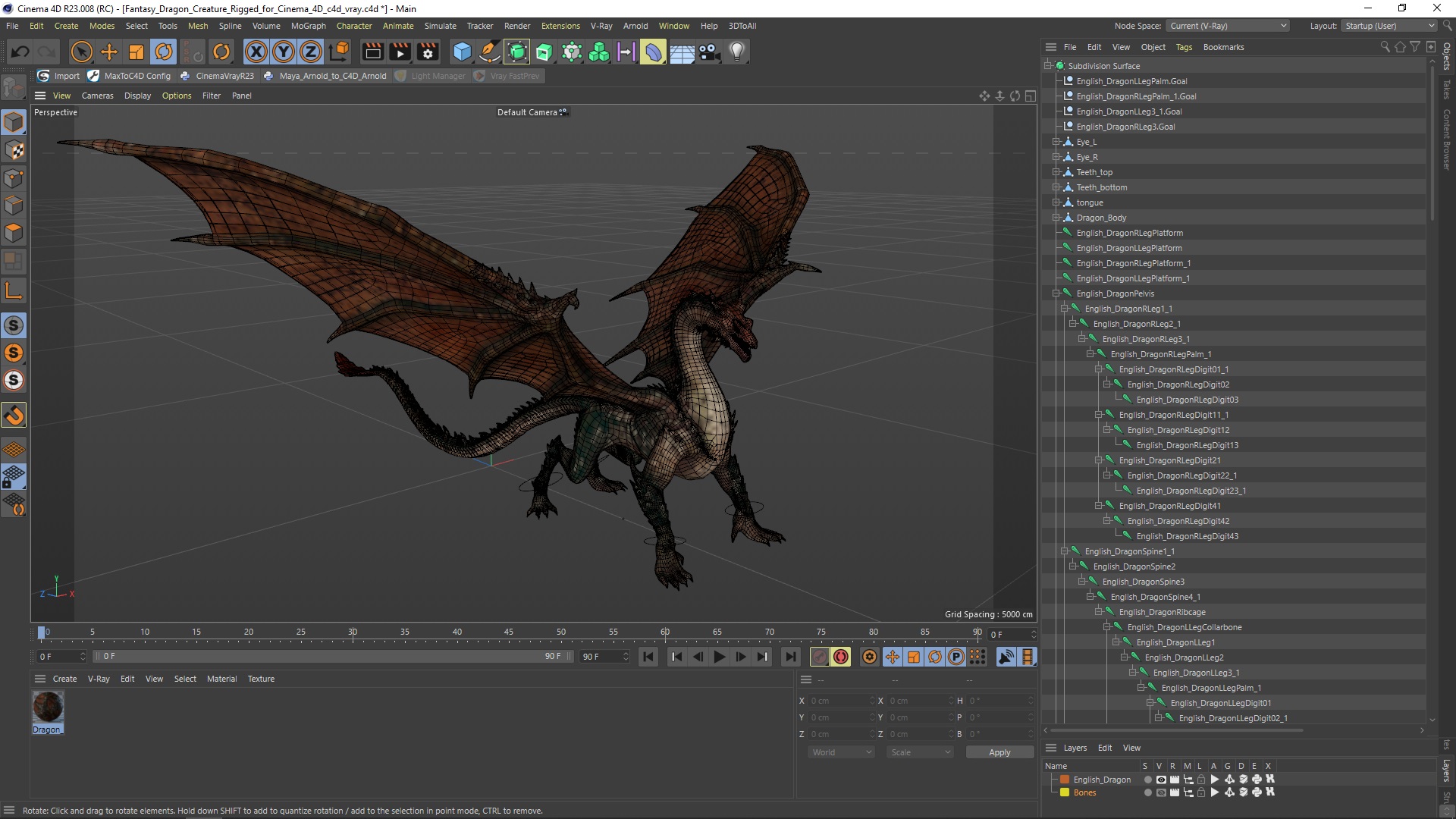Toggle the Z axis lock
The height and width of the screenshot is (819, 1456).
pyautogui.click(x=311, y=52)
